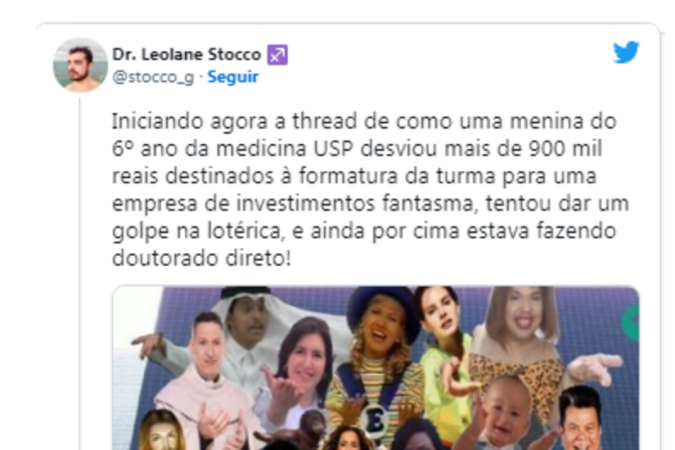
Task: Open the @stocco_g handle link
Action: (153, 77)
